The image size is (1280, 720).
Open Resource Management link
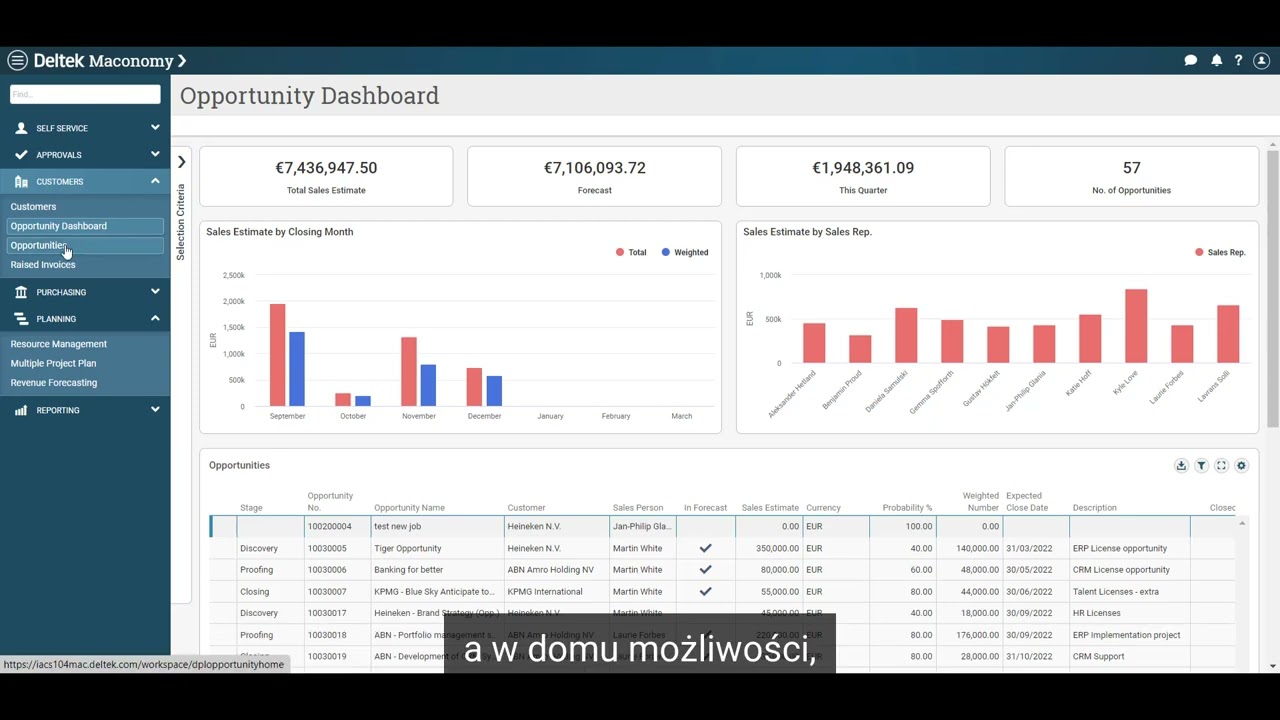click(59, 344)
